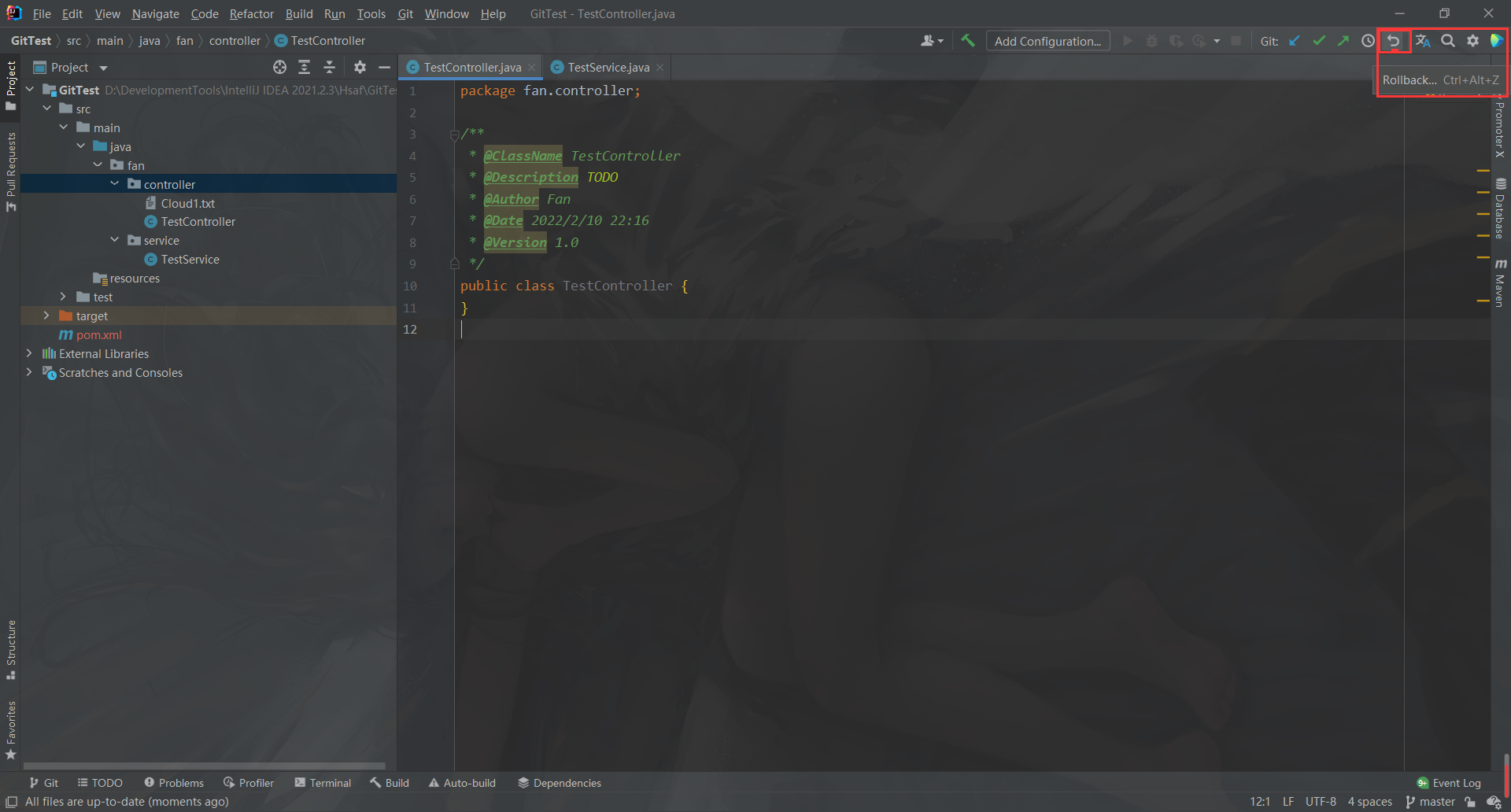Fold the Javadoc comment at line 3
This screenshot has width=1511, height=812.
click(x=454, y=135)
